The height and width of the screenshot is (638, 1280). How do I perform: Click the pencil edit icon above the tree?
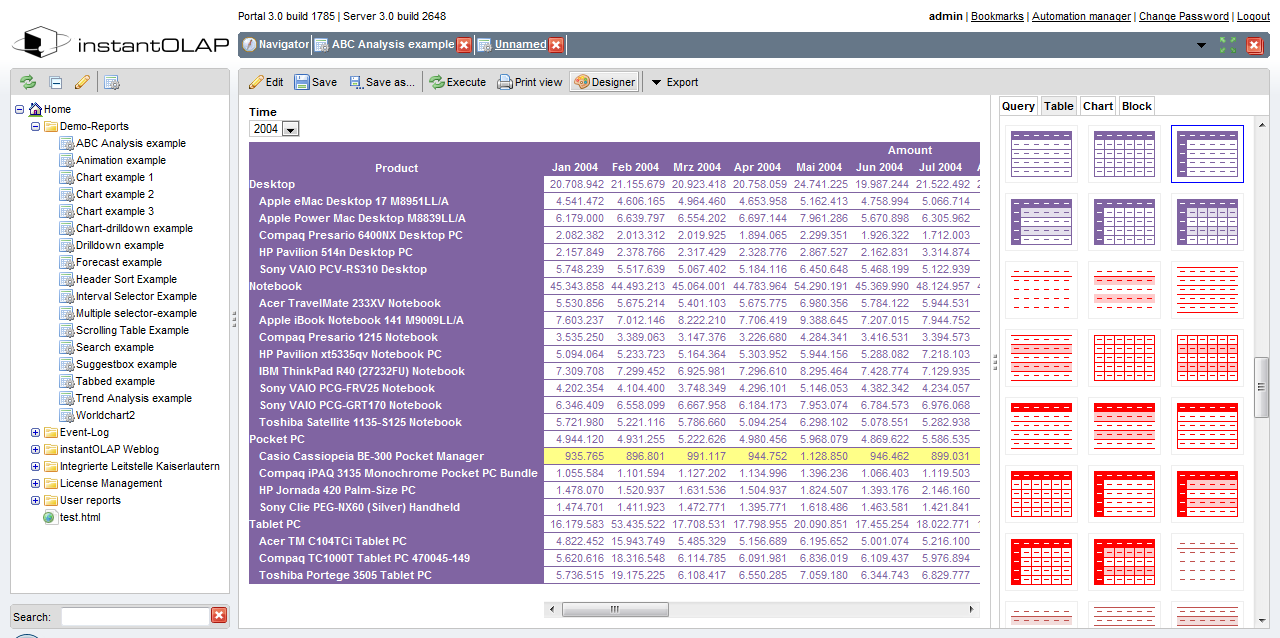tap(82, 82)
